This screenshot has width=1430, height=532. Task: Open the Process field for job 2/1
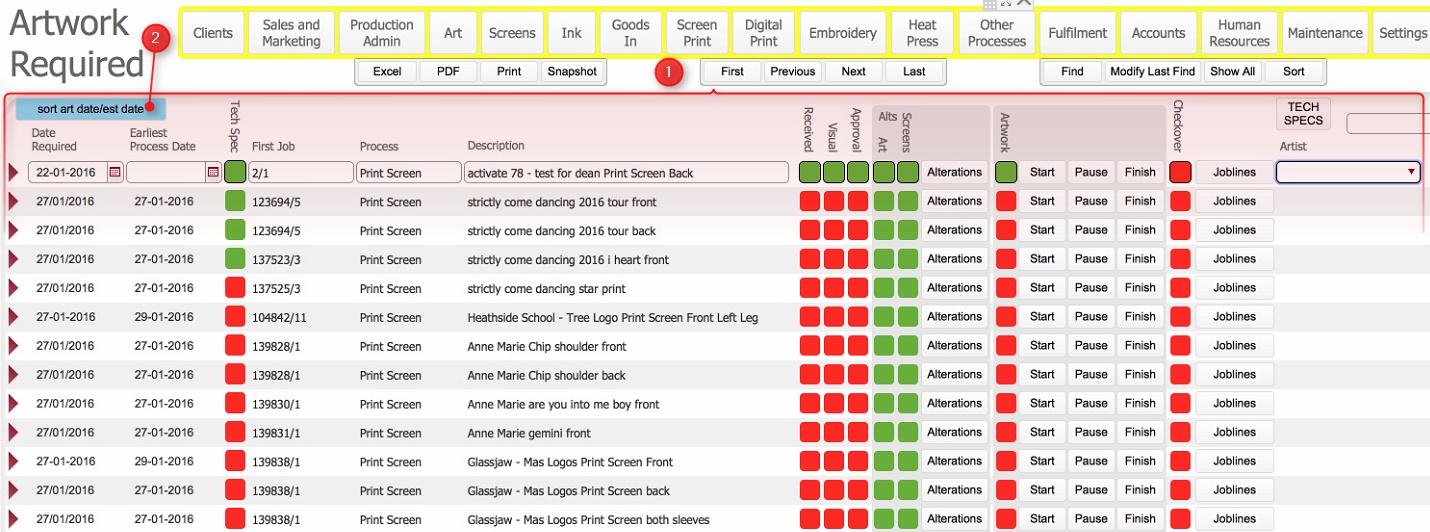pyautogui.click(x=408, y=173)
